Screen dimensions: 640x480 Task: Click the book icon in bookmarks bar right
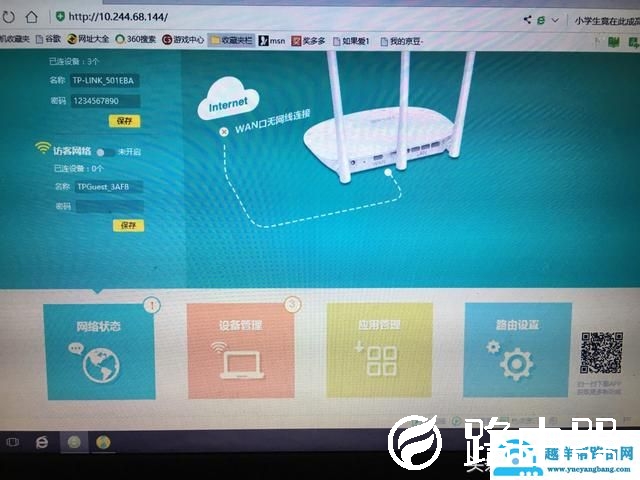tap(614, 42)
